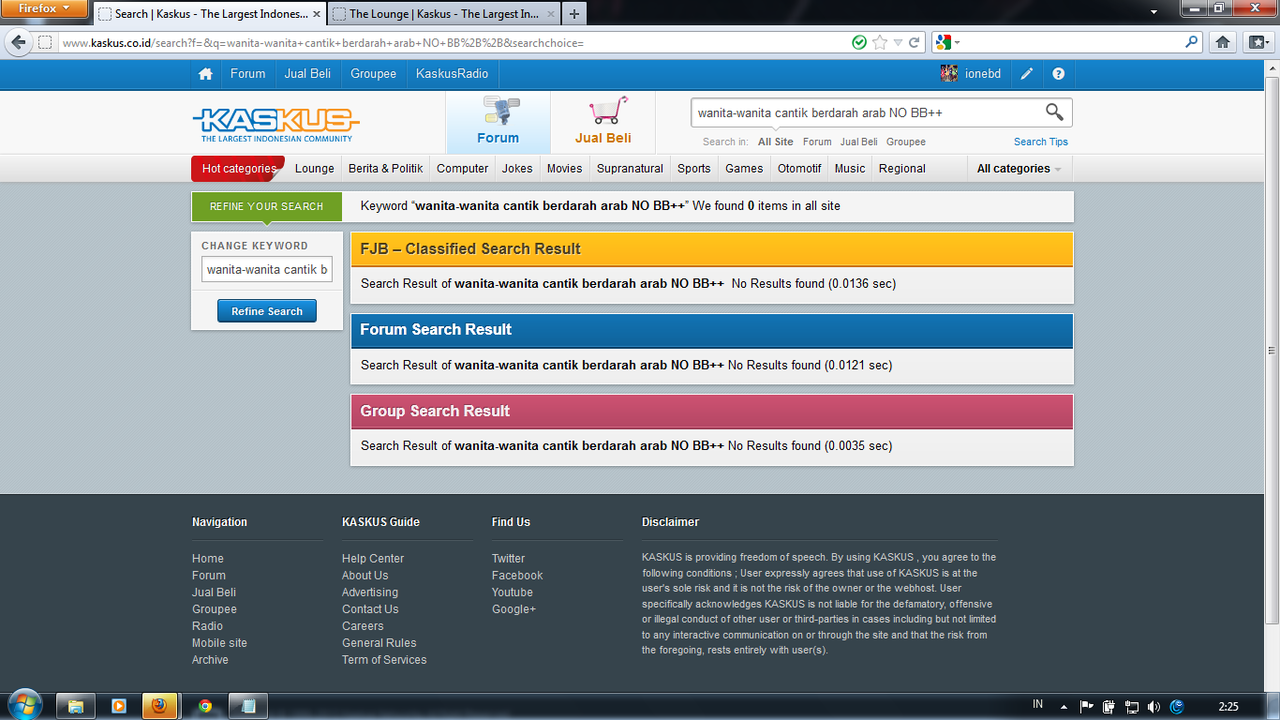Launch Chrome from the taskbar
This screenshot has width=1280, height=720.
click(x=205, y=706)
